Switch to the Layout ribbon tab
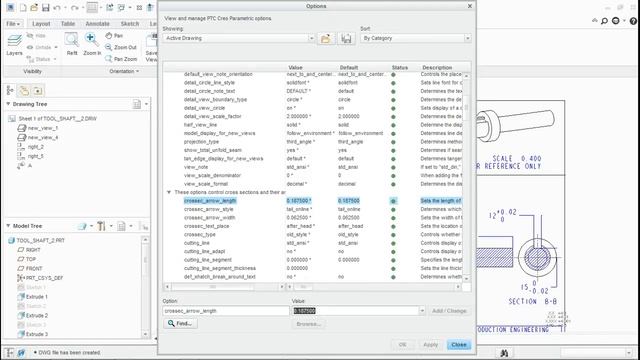The width and height of the screenshot is (640, 360). (41, 24)
